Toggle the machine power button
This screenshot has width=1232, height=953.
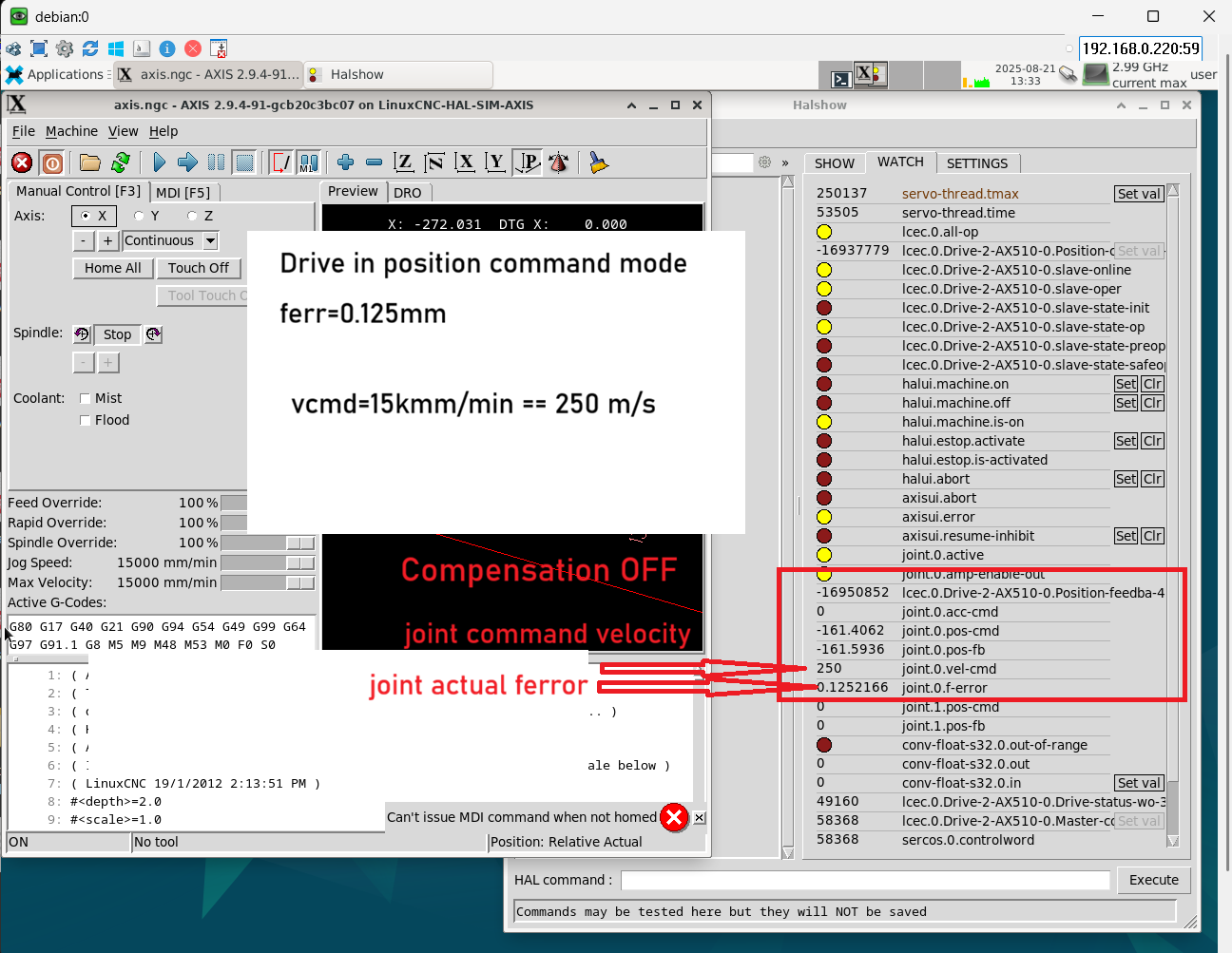[x=53, y=163]
